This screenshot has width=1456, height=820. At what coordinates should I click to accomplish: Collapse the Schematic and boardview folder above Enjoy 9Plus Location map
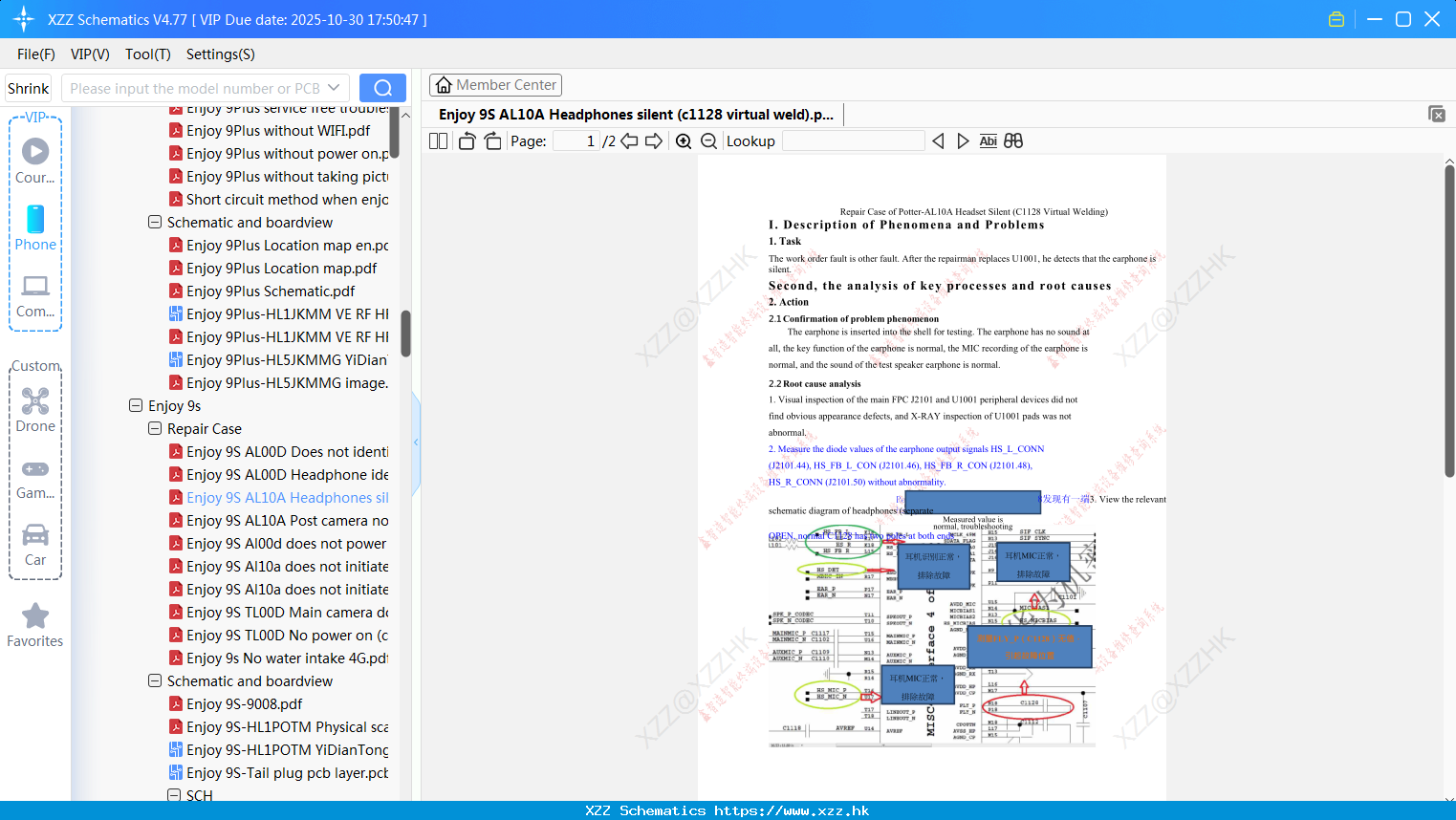[155, 222]
